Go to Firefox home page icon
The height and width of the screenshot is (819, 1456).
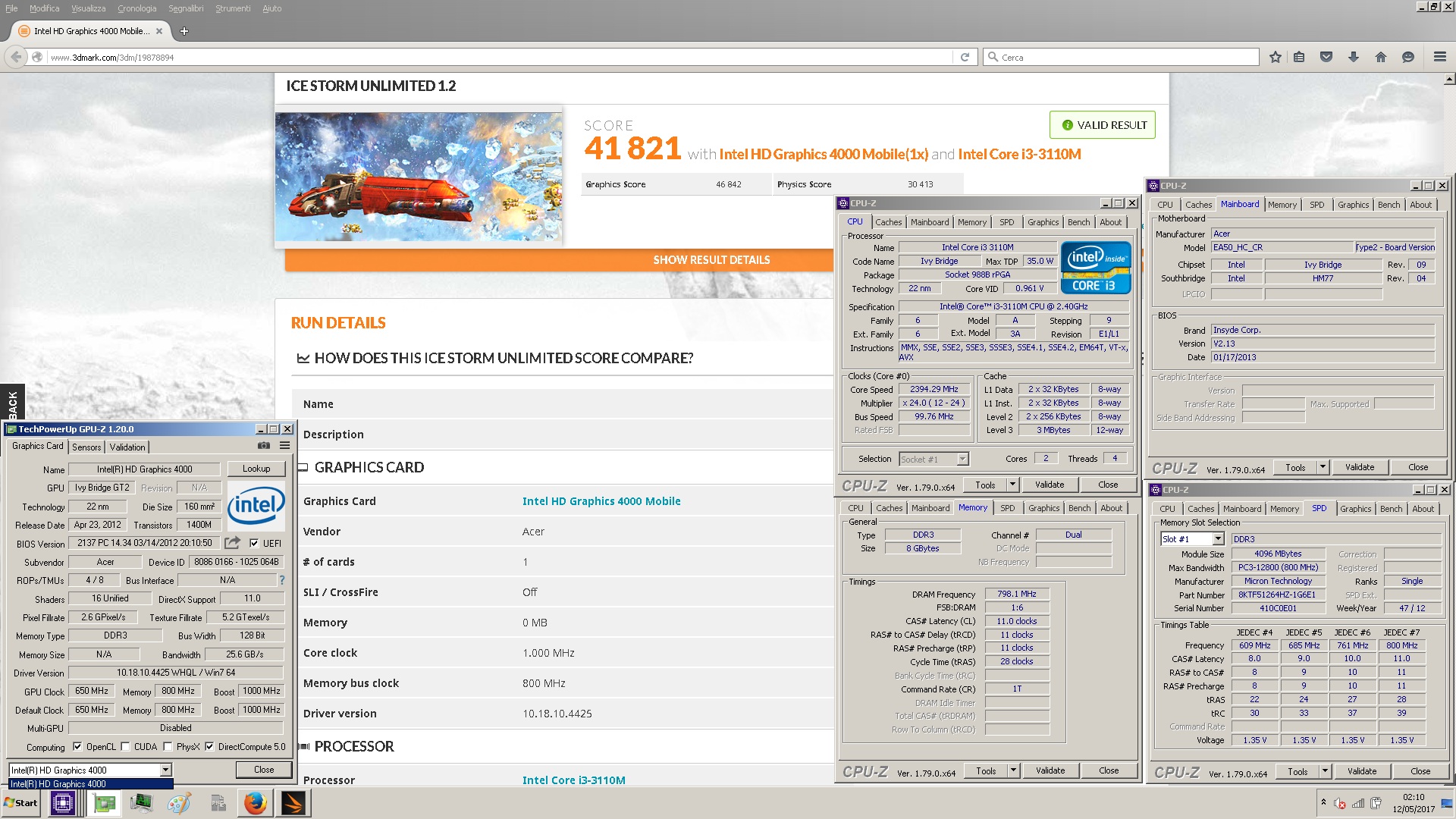1381,57
